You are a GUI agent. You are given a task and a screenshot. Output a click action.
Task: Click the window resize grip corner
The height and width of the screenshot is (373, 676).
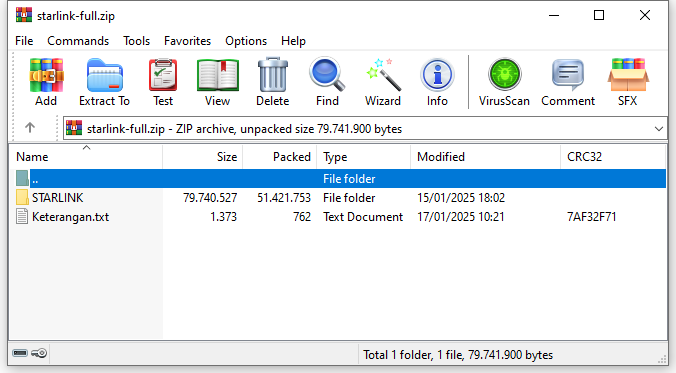(662, 359)
